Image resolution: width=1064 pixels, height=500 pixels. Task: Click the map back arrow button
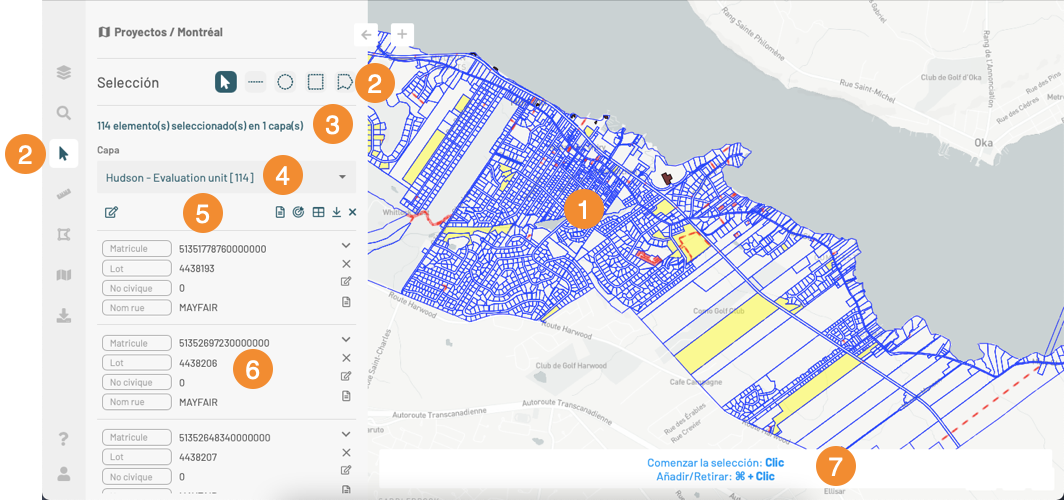click(x=367, y=34)
